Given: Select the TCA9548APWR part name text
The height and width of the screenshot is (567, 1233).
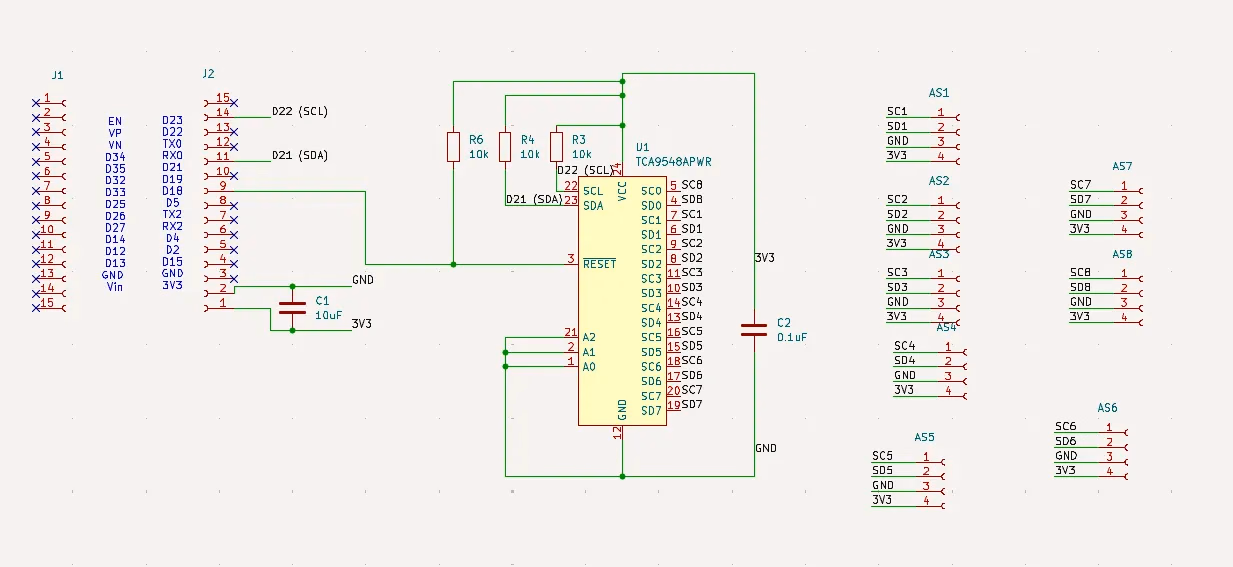Looking at the screenshot, I should pos(674,161).
